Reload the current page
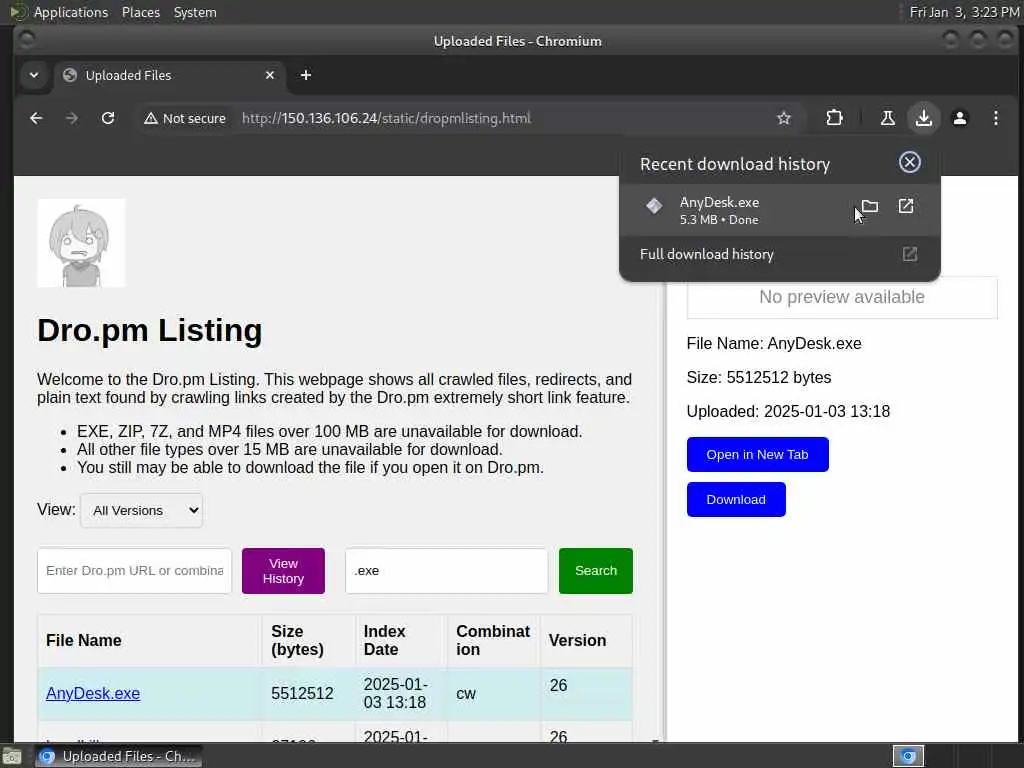This screenshot has height=768, width=1024. 108,118
